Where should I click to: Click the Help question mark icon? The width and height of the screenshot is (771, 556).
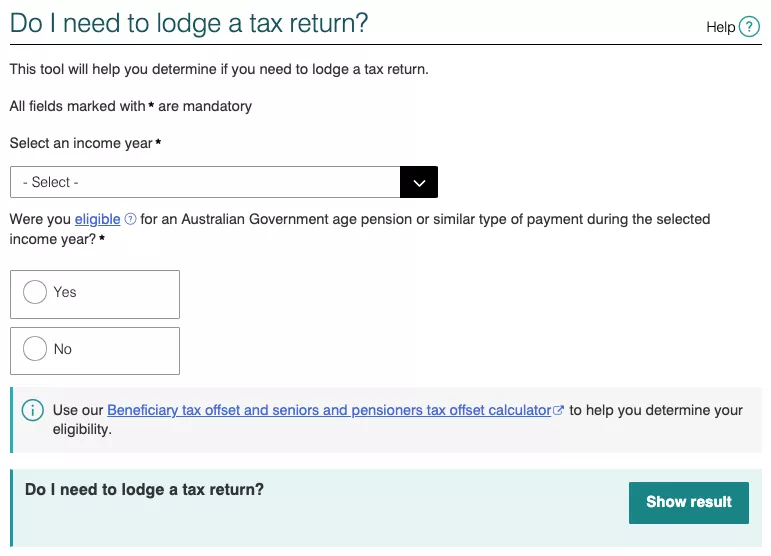coord(749,27)
